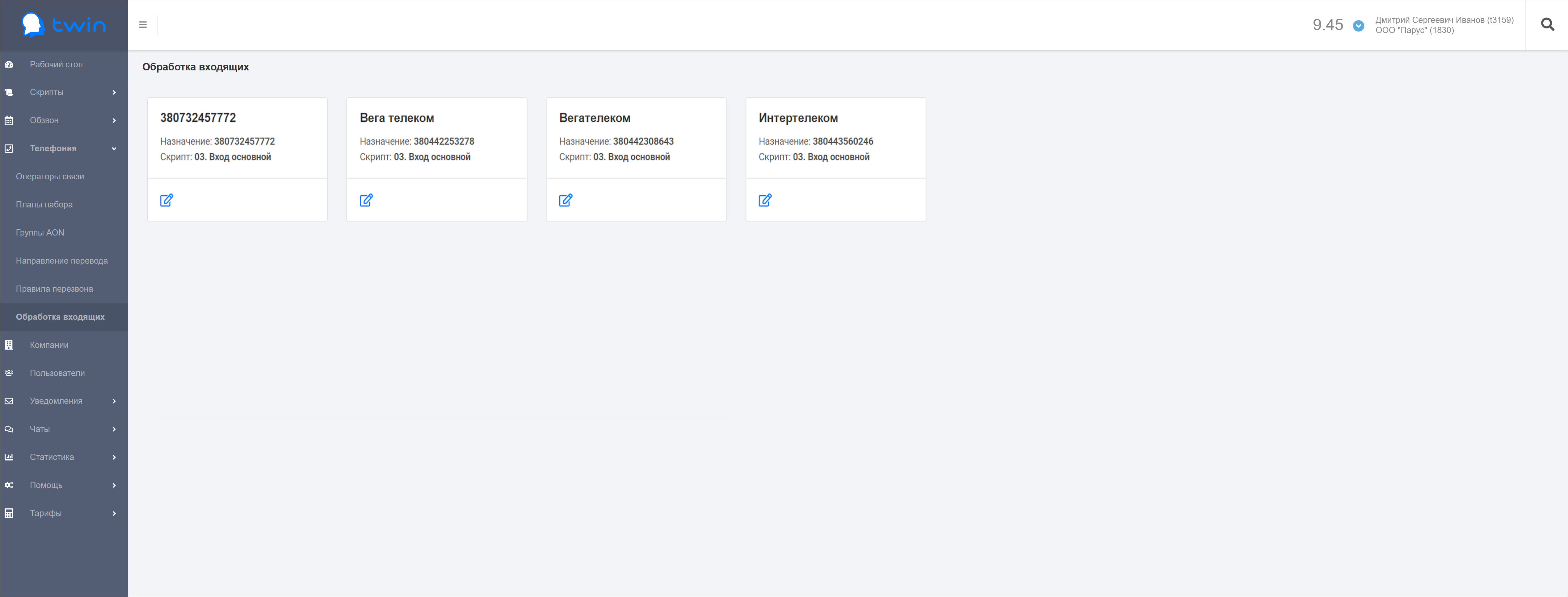The width and height of the screenshot is (1568, 597).
Task: Expand the Чаты submenu chevron
Action: point(114,429)
